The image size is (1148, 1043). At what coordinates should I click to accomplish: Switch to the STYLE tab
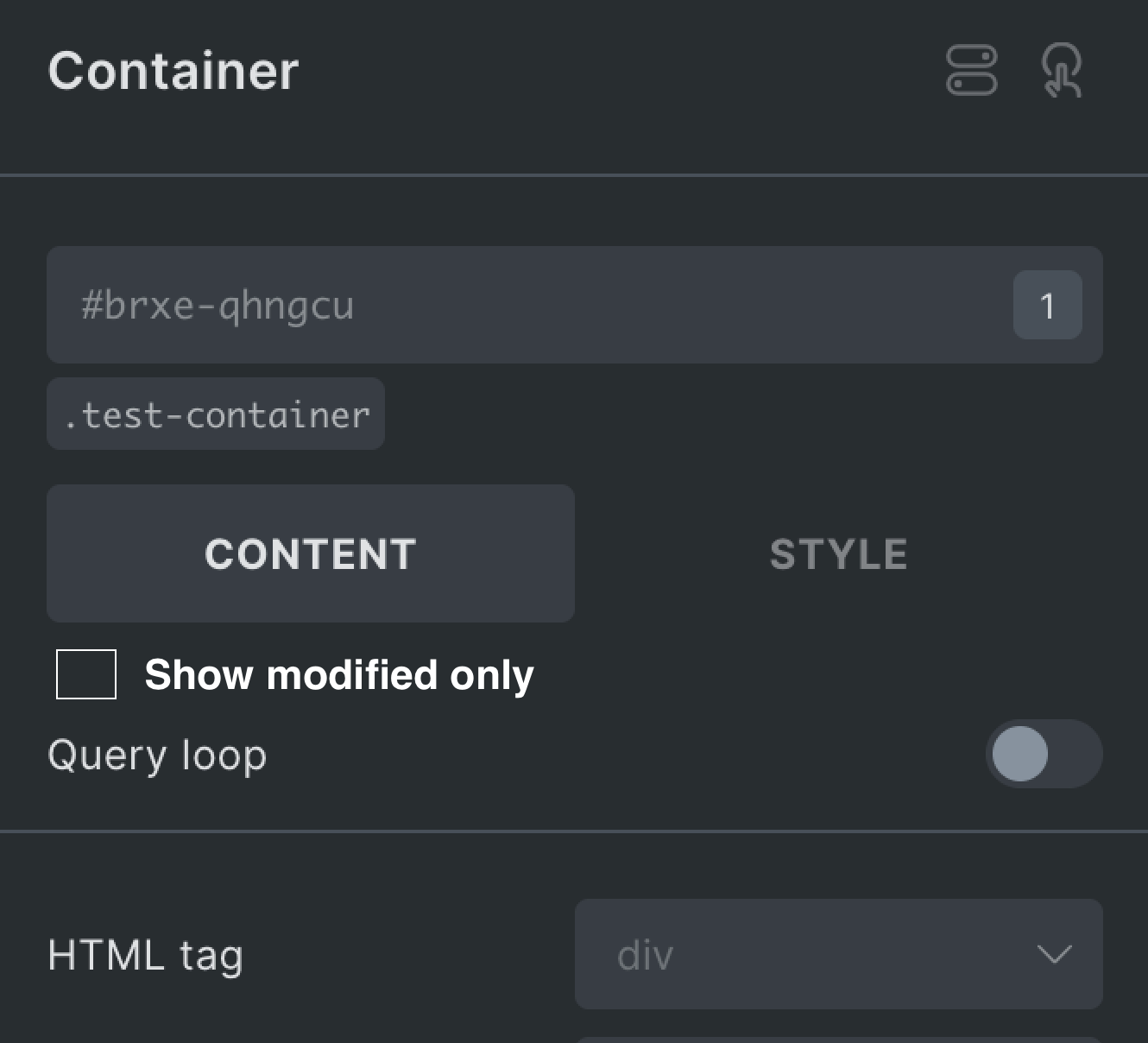(x=839, y=553)
